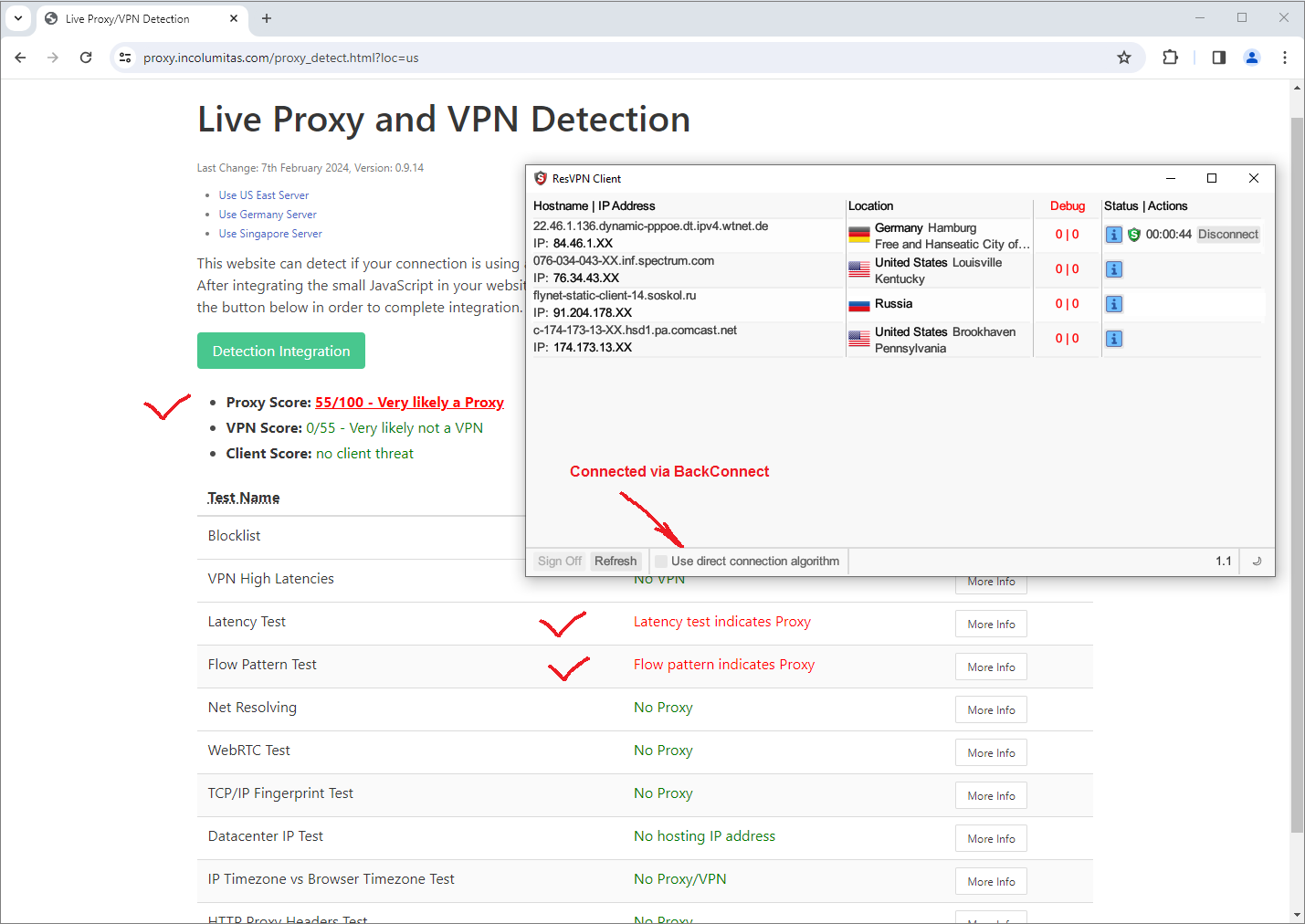Image resolution: width=1305 pixels, height=924 pixels.
Task: Open Use US East Server link
Action: pyautogui.click(x=264, y=195)
